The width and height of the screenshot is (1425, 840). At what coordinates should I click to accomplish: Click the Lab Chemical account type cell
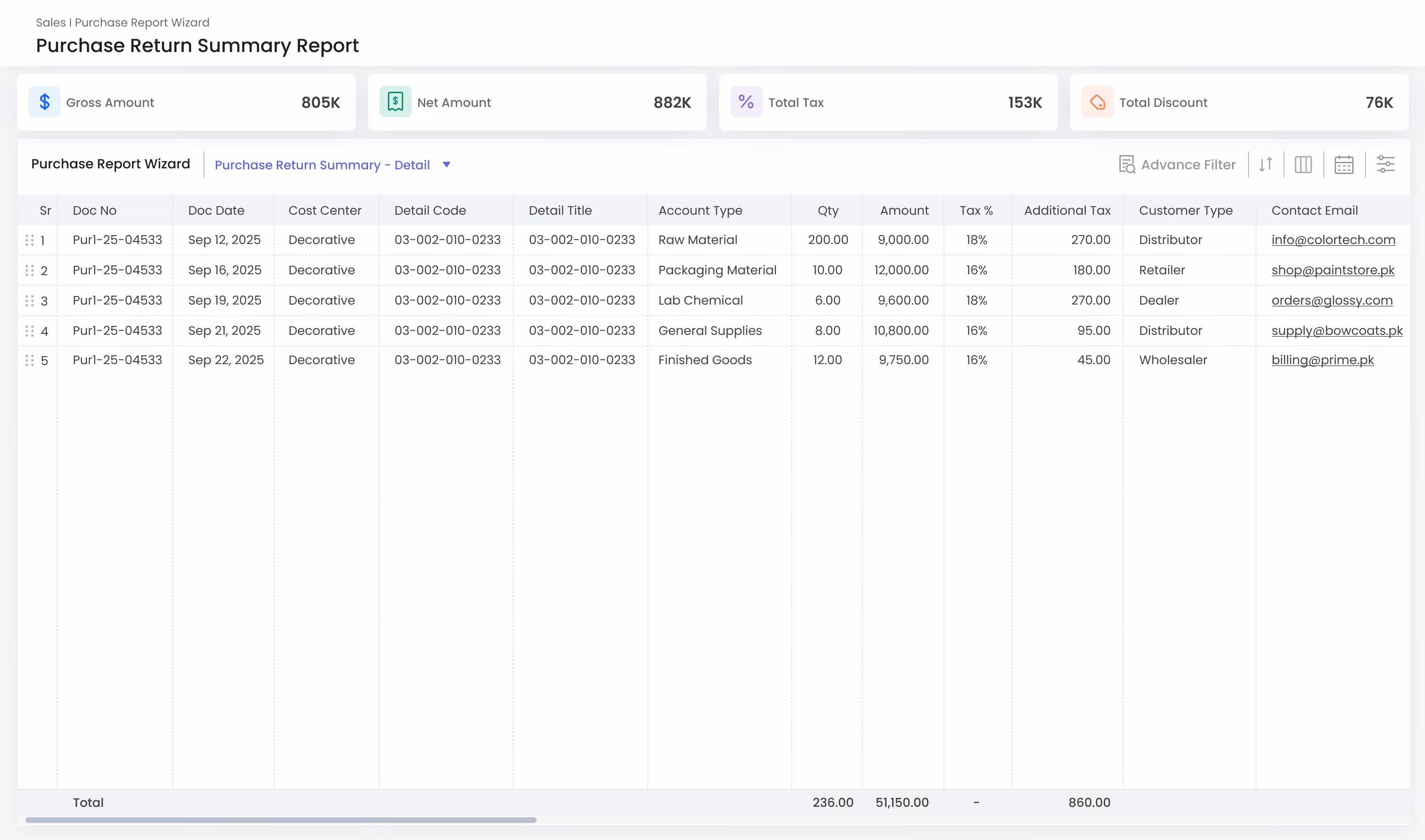click(700, 300)
